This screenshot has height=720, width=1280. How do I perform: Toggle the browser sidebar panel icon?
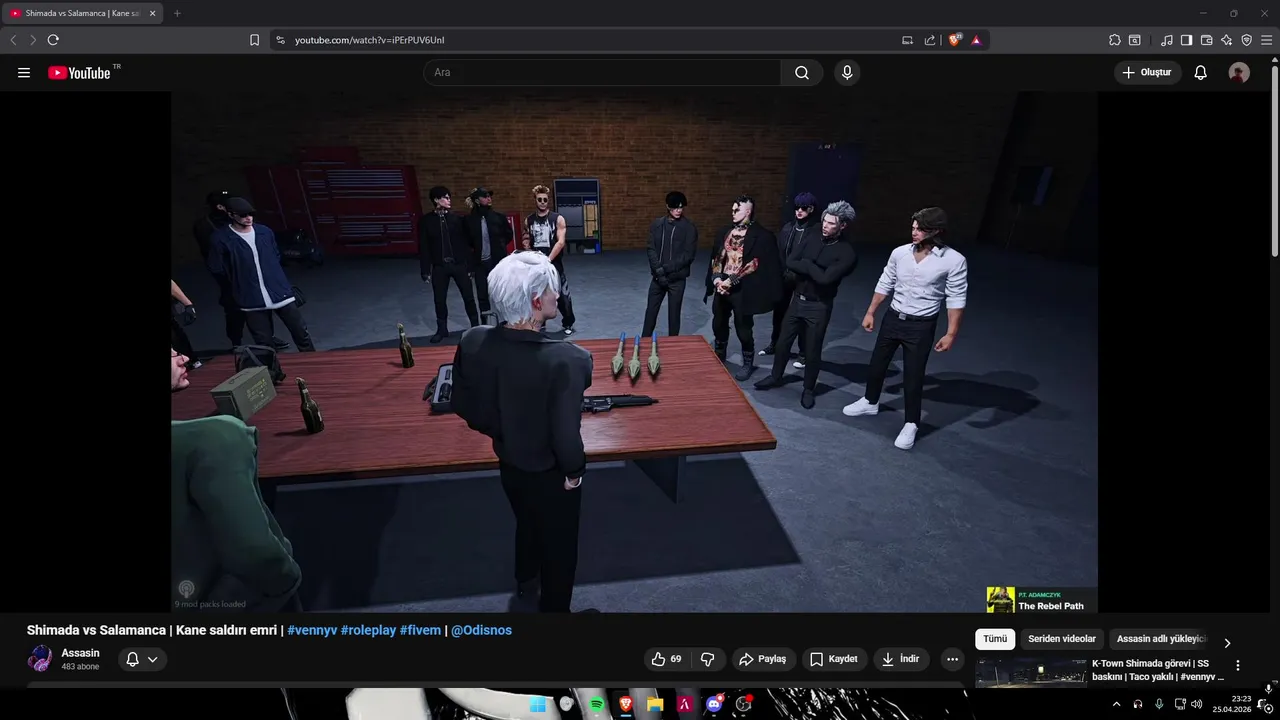tap(1186, 40)
